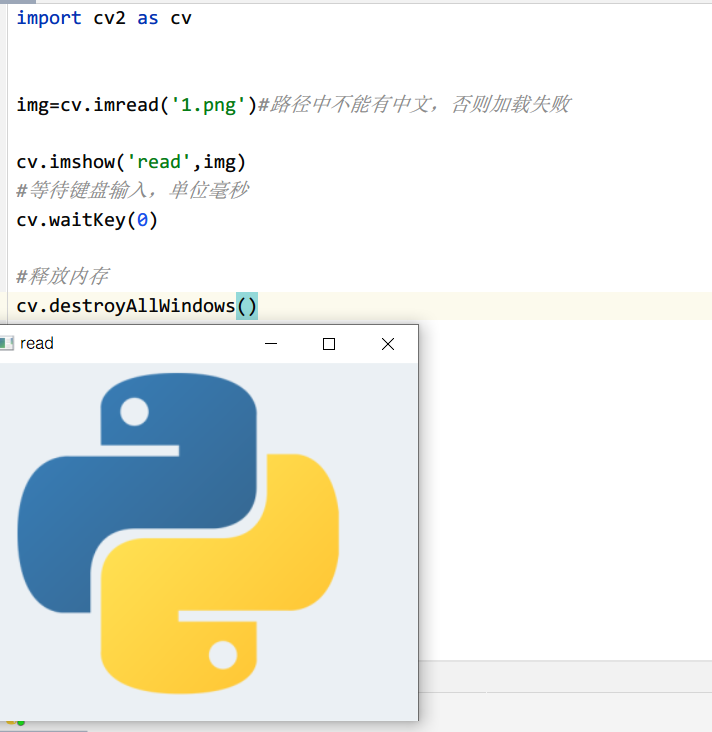This screenshot has height=732, width=712.
Task: Click the 0 argument in waitKey
Action: coord(142,220)
